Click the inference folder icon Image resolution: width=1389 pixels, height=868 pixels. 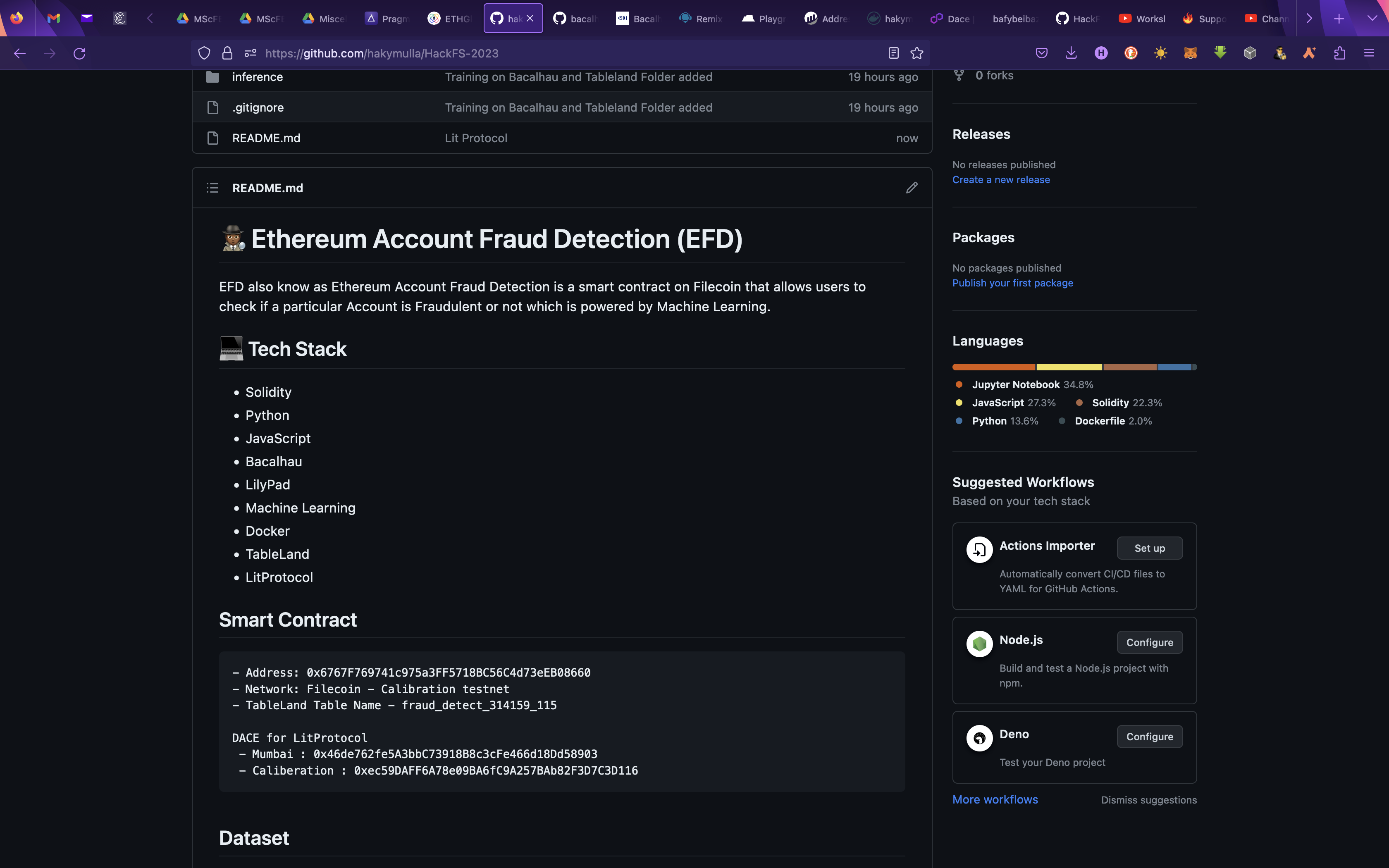tap(212, 77)
